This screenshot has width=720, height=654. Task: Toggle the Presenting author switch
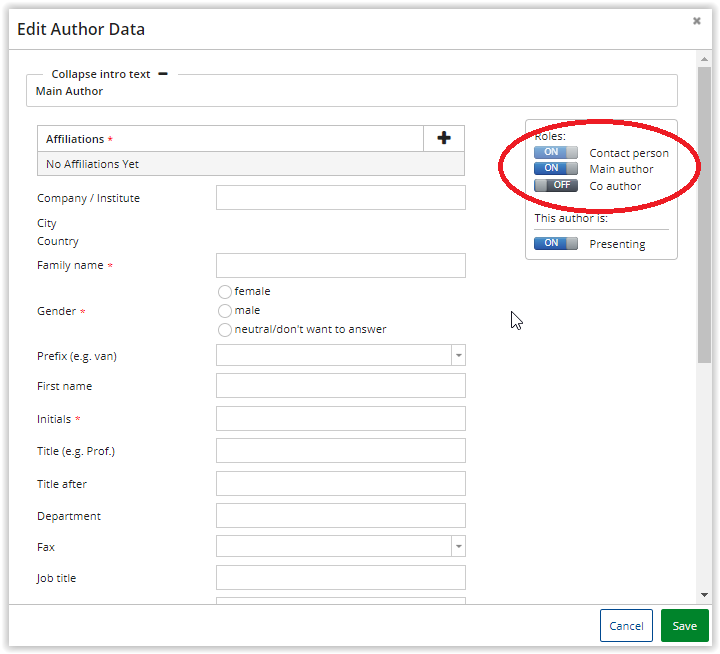click(556, 243)
